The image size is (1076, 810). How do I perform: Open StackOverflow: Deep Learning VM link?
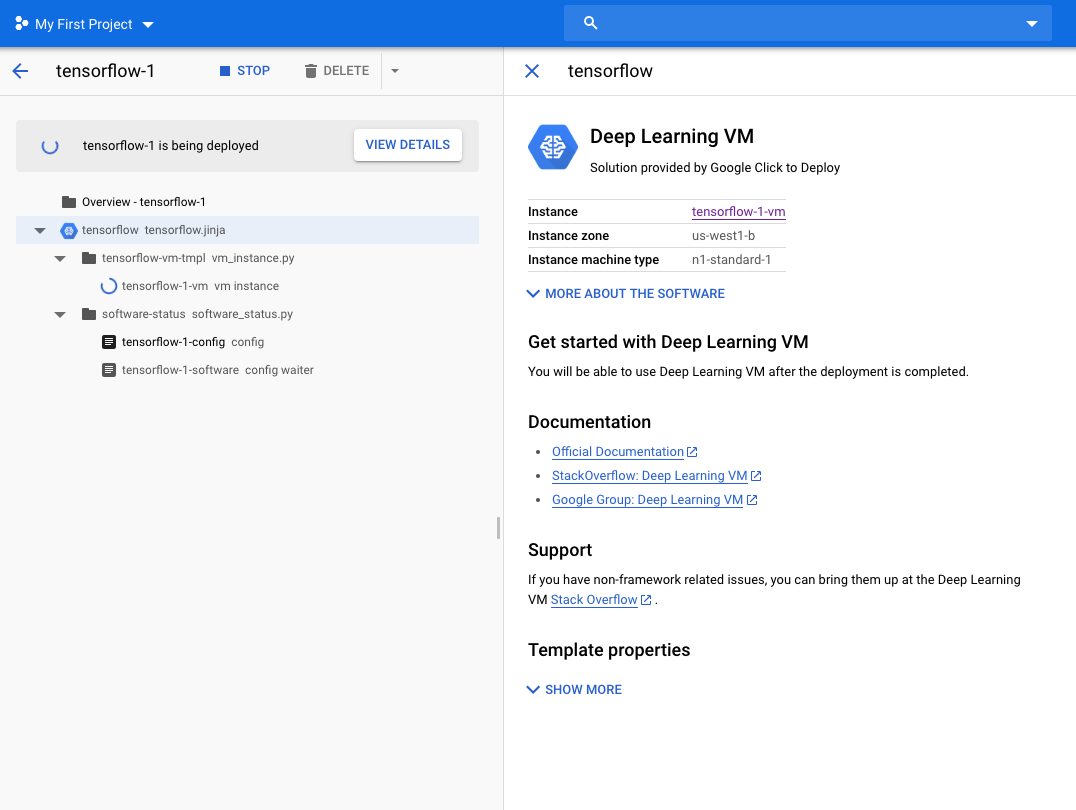pos(649,476)
